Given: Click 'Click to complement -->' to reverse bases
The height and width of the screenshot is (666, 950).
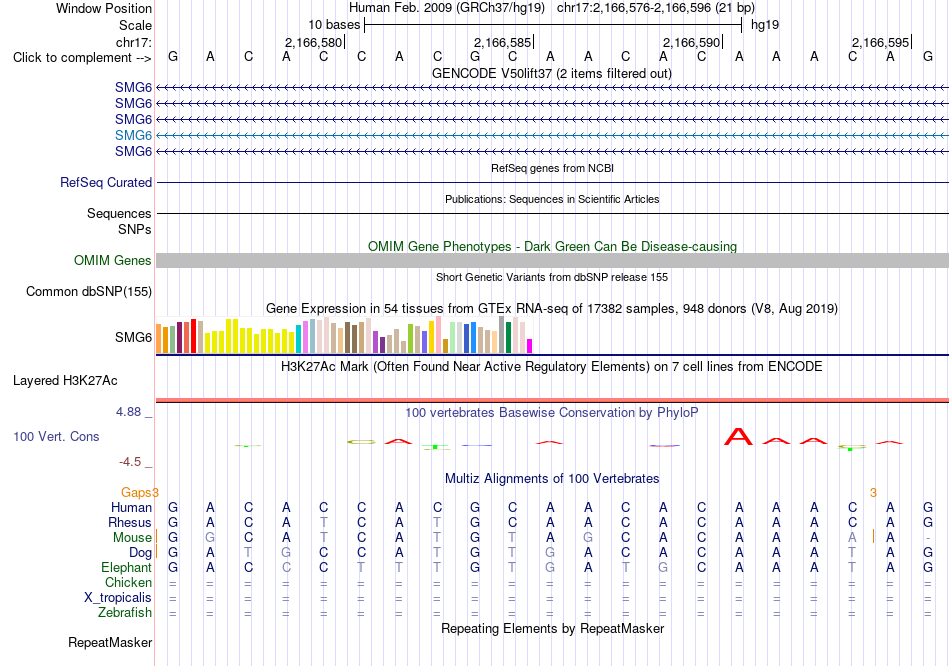Looking at the screenshot, I should (82, 58).
